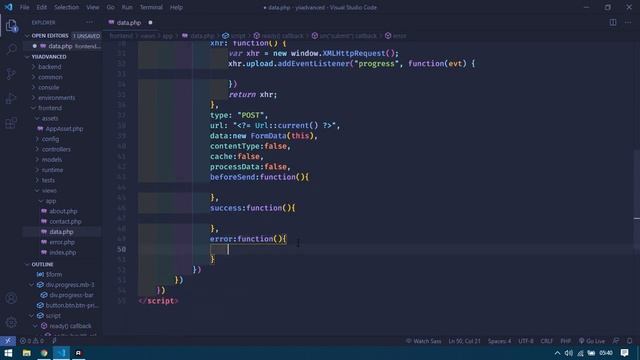Open the Go menu
The height and width of the screenshot is (360, 640).
click(x=111, y=7)
